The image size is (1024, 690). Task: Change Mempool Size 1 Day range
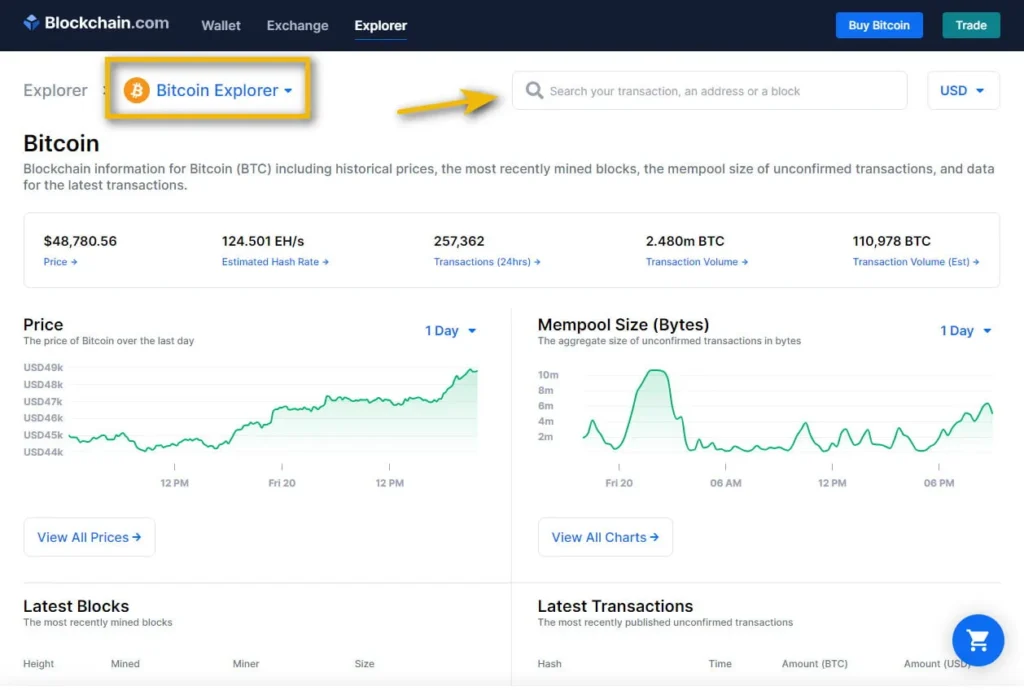[x=965, y=331]
